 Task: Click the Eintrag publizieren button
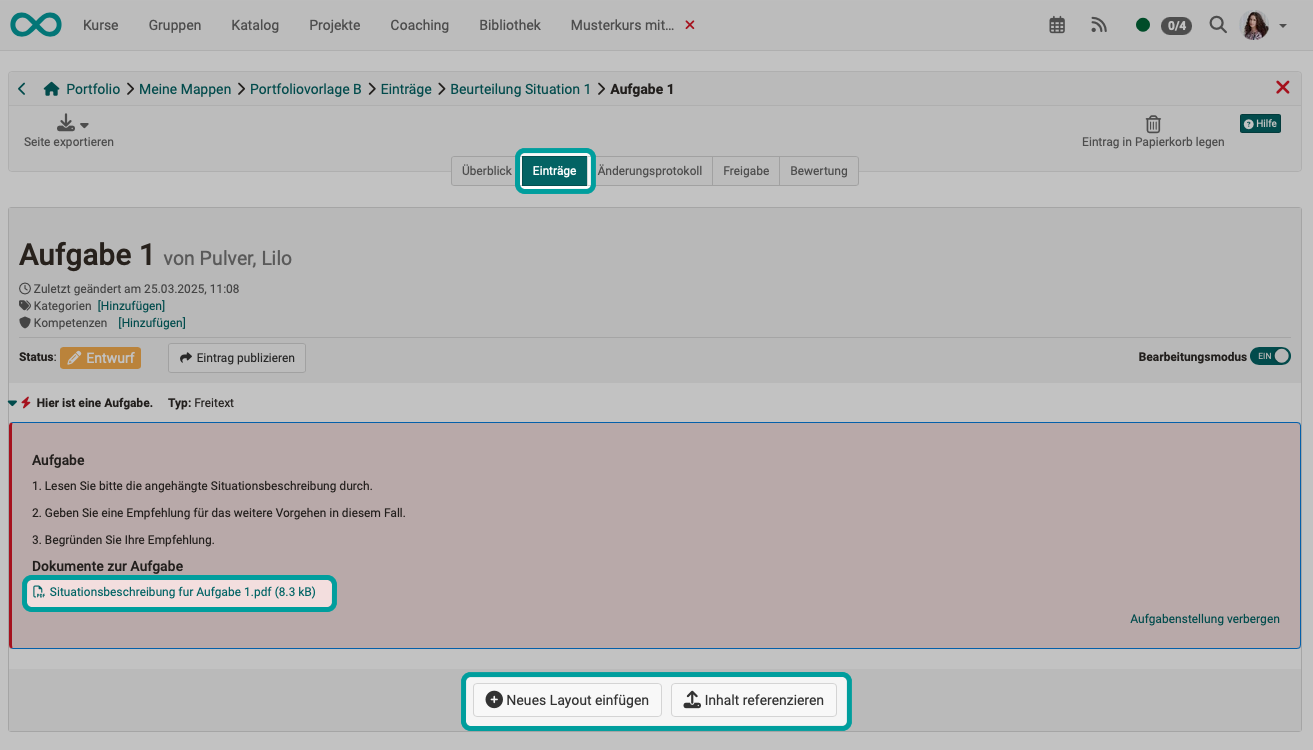pos(236,357)
